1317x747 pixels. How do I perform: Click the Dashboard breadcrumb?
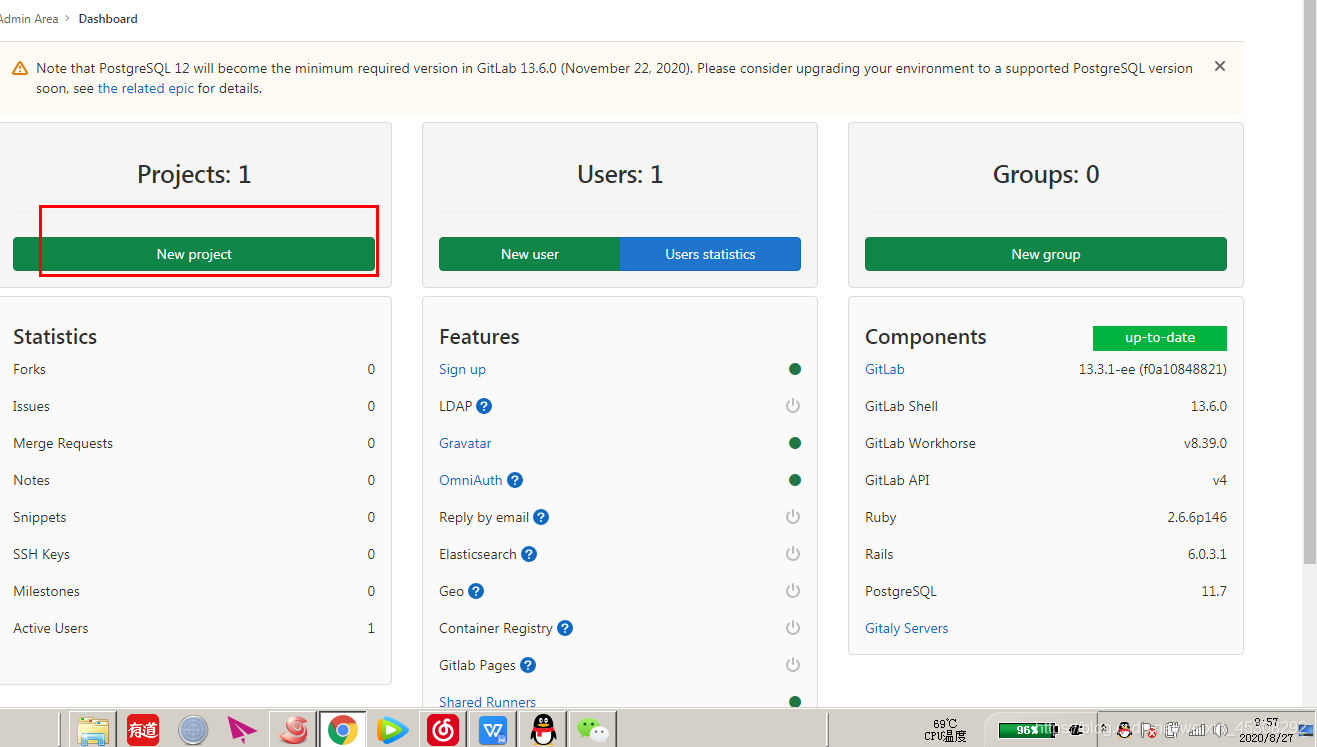click(x=108, y=19)
